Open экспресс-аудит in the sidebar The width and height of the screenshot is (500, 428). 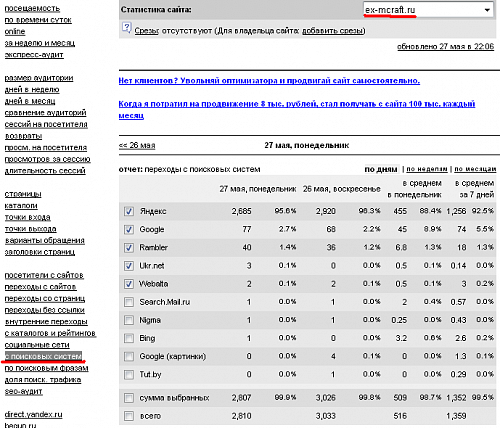[x=34, y=55]
